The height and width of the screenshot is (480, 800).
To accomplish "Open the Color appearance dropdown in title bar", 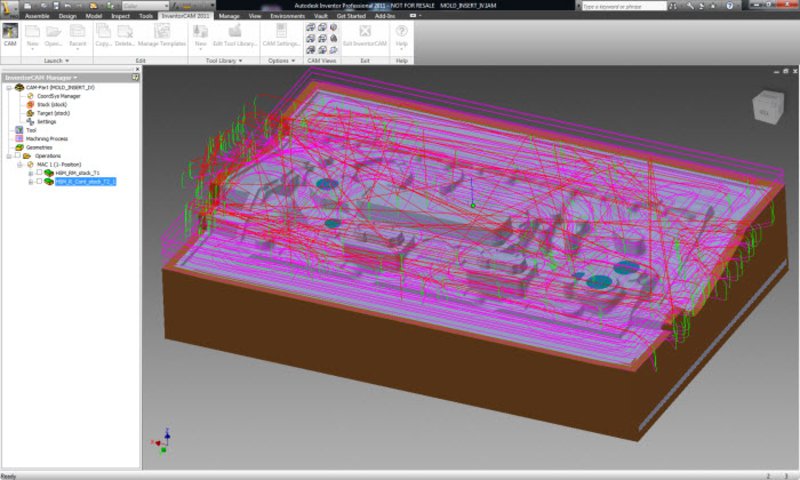I will tap(146, 6).
